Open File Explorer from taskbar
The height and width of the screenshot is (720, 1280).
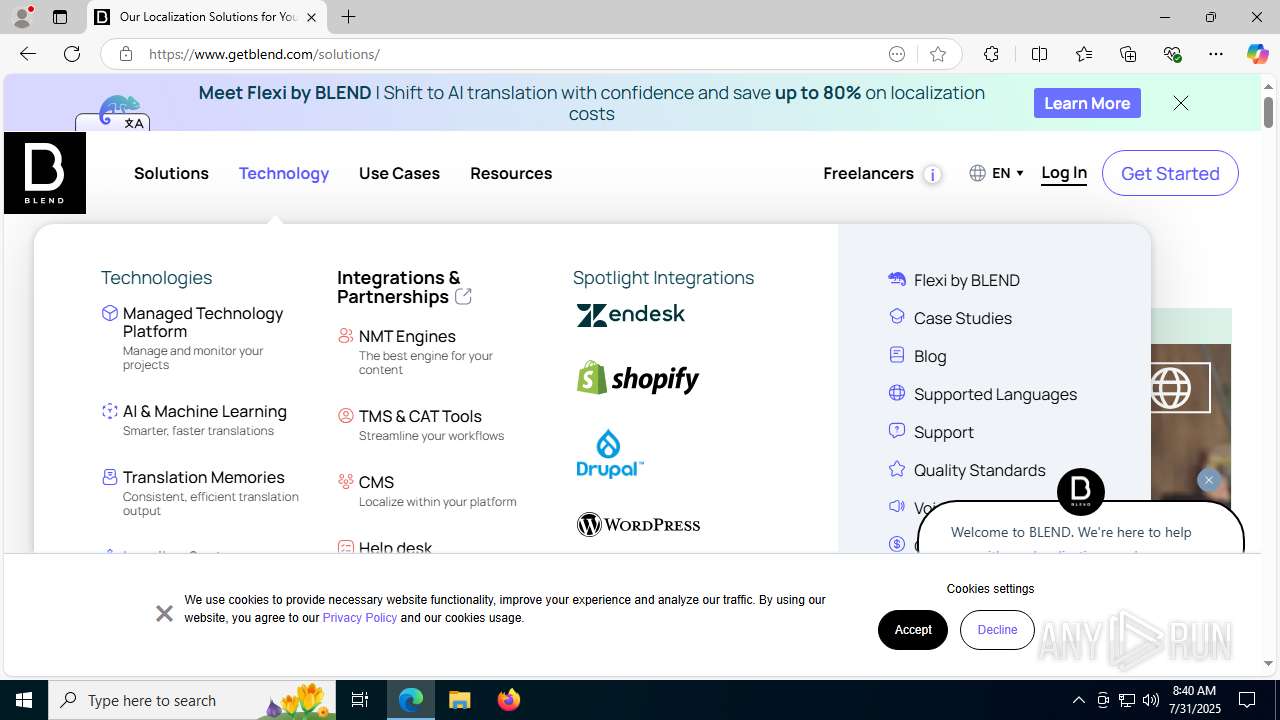tap(460, 700)
